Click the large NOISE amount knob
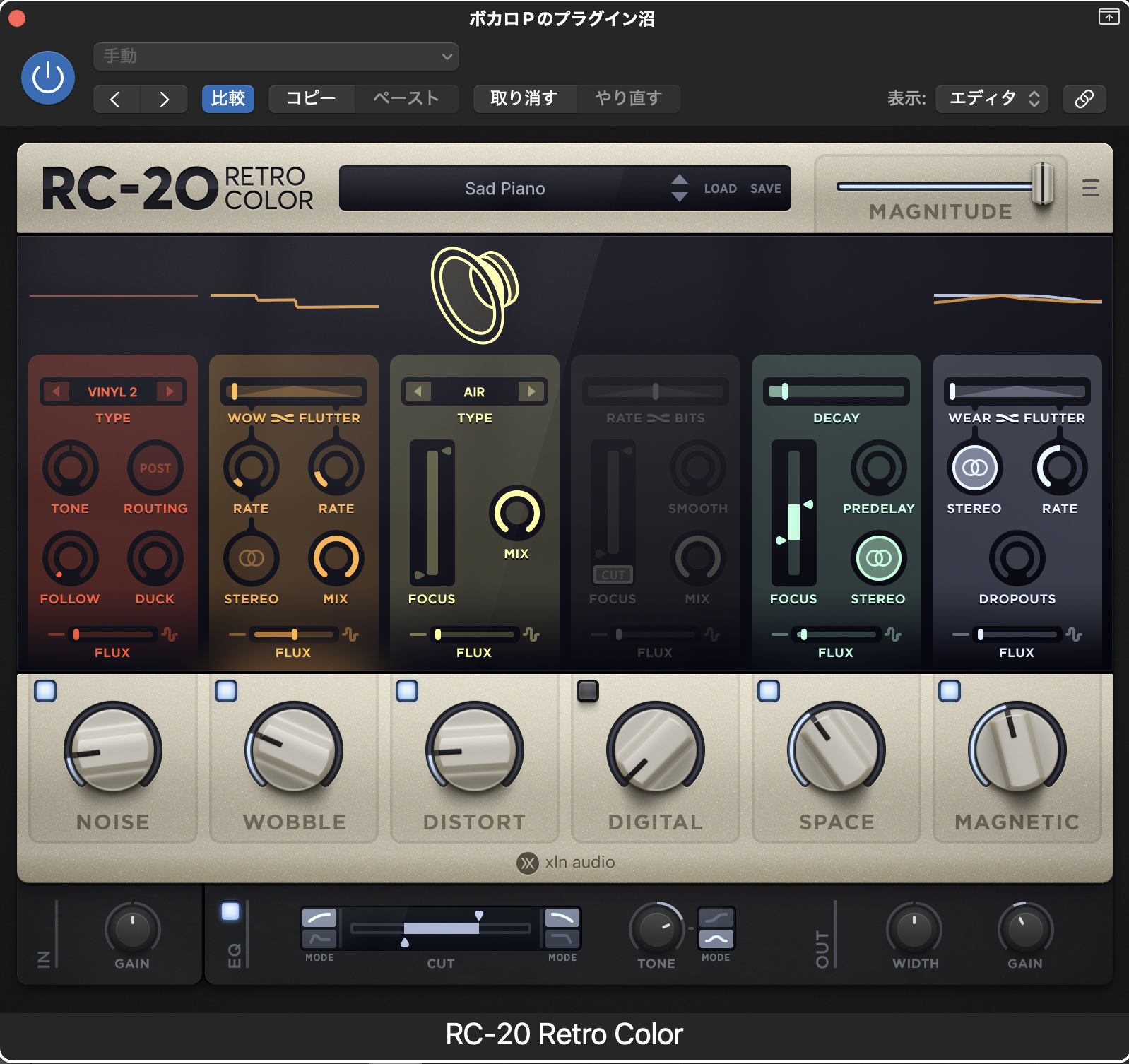The image size is (1129, 1064). [x=113, y=749]
